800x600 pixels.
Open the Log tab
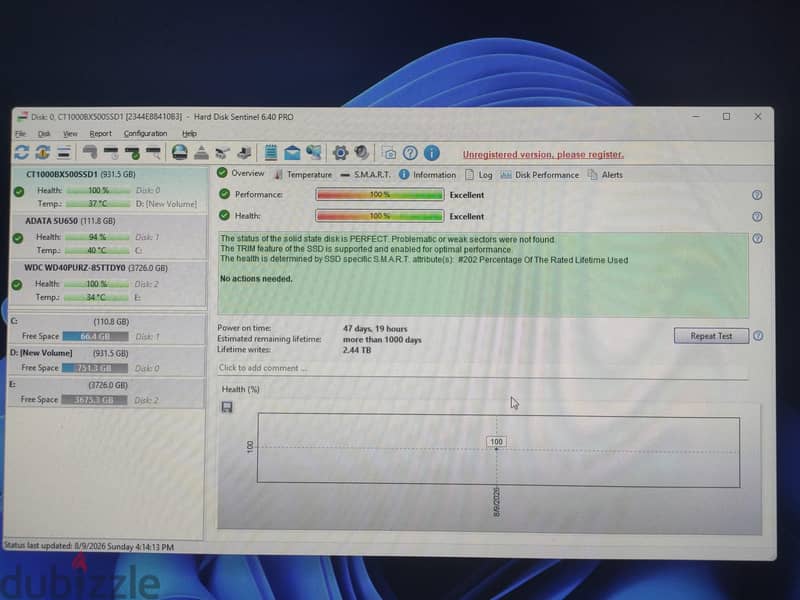click(479, 175)
